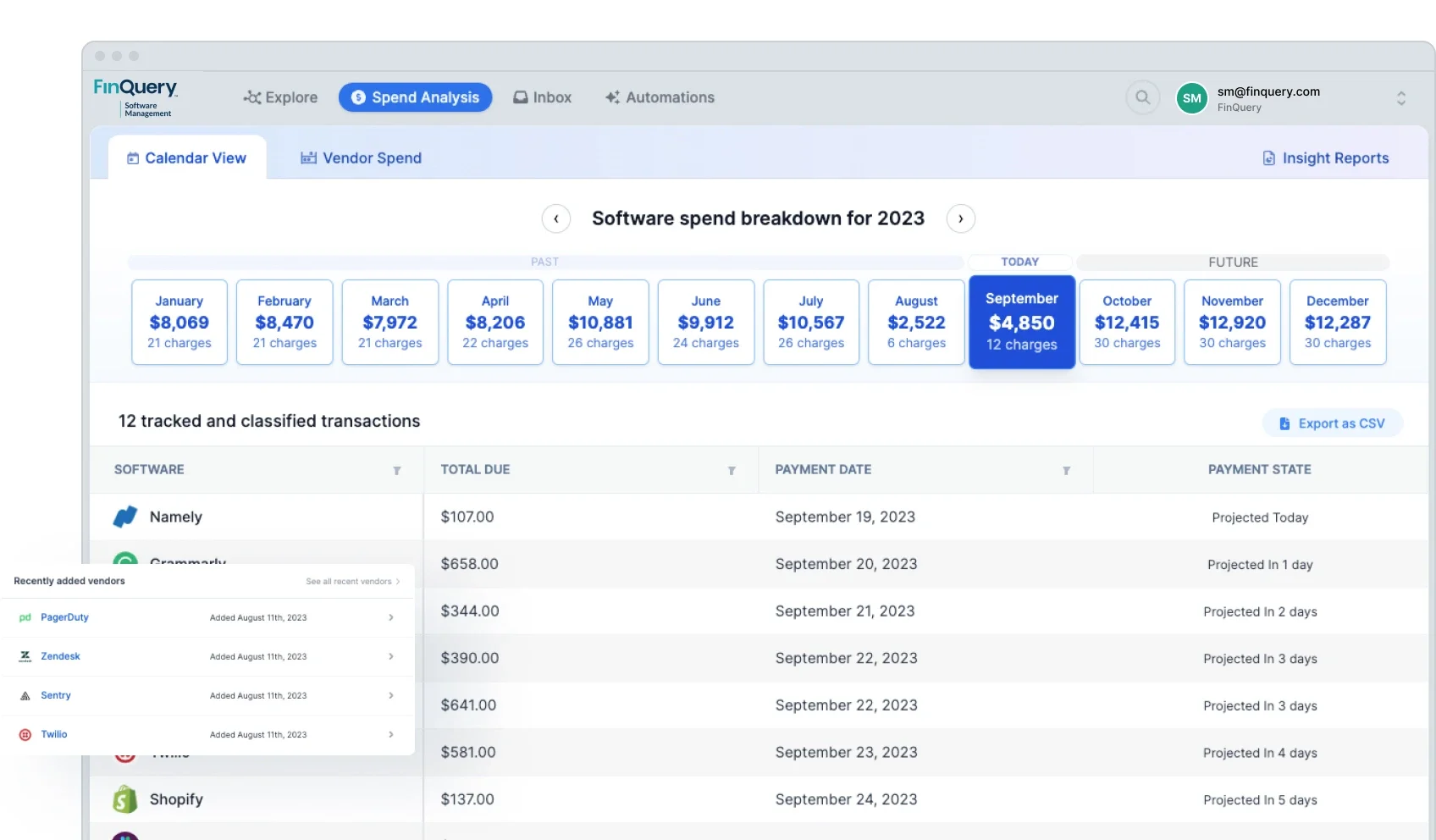Click the September 21, 2023 date
The image size is (1436, 840).
pos(845,611)
